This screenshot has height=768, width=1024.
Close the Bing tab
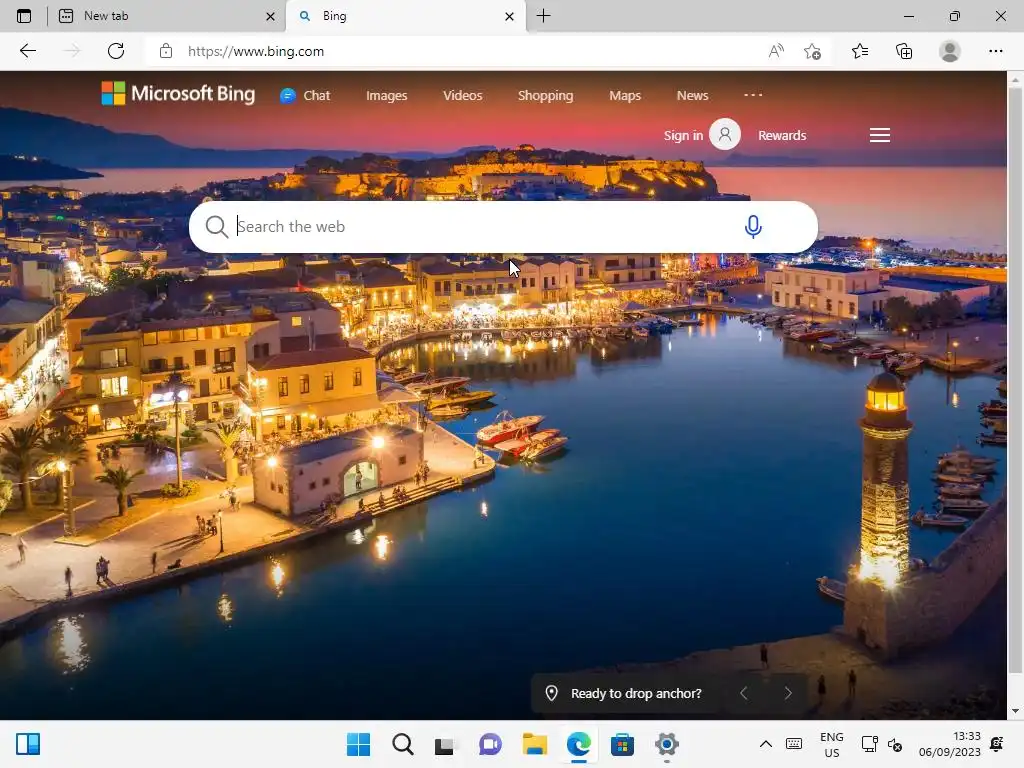pyautogui.click(x=509, y=16)
